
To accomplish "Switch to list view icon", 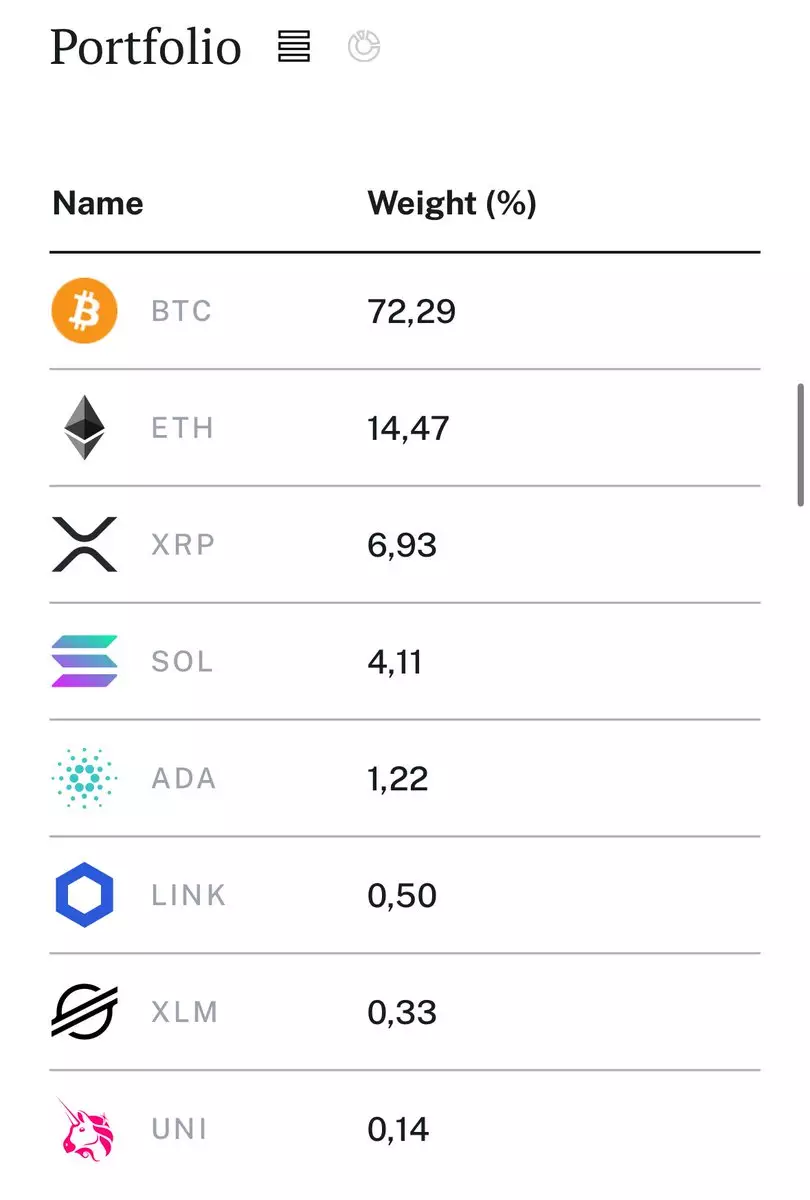I will tap(294, 46).
